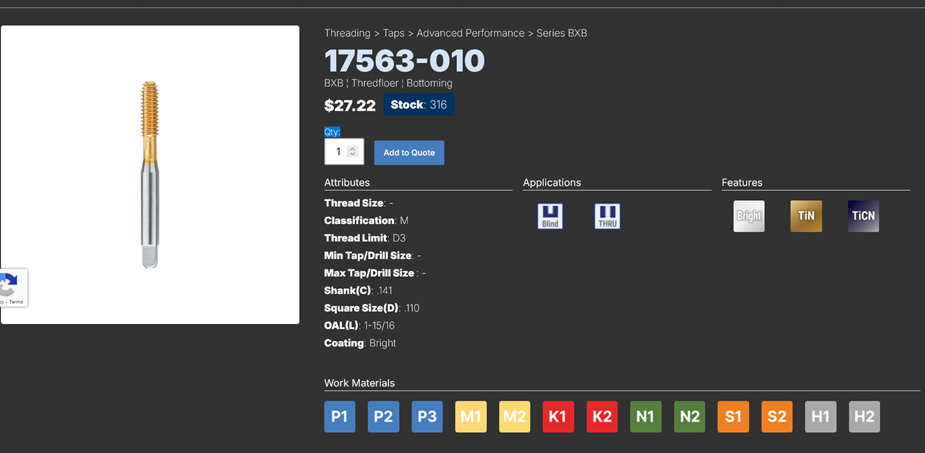
Task: Click the S2 work material badge
Action: [x=776, y=417]
